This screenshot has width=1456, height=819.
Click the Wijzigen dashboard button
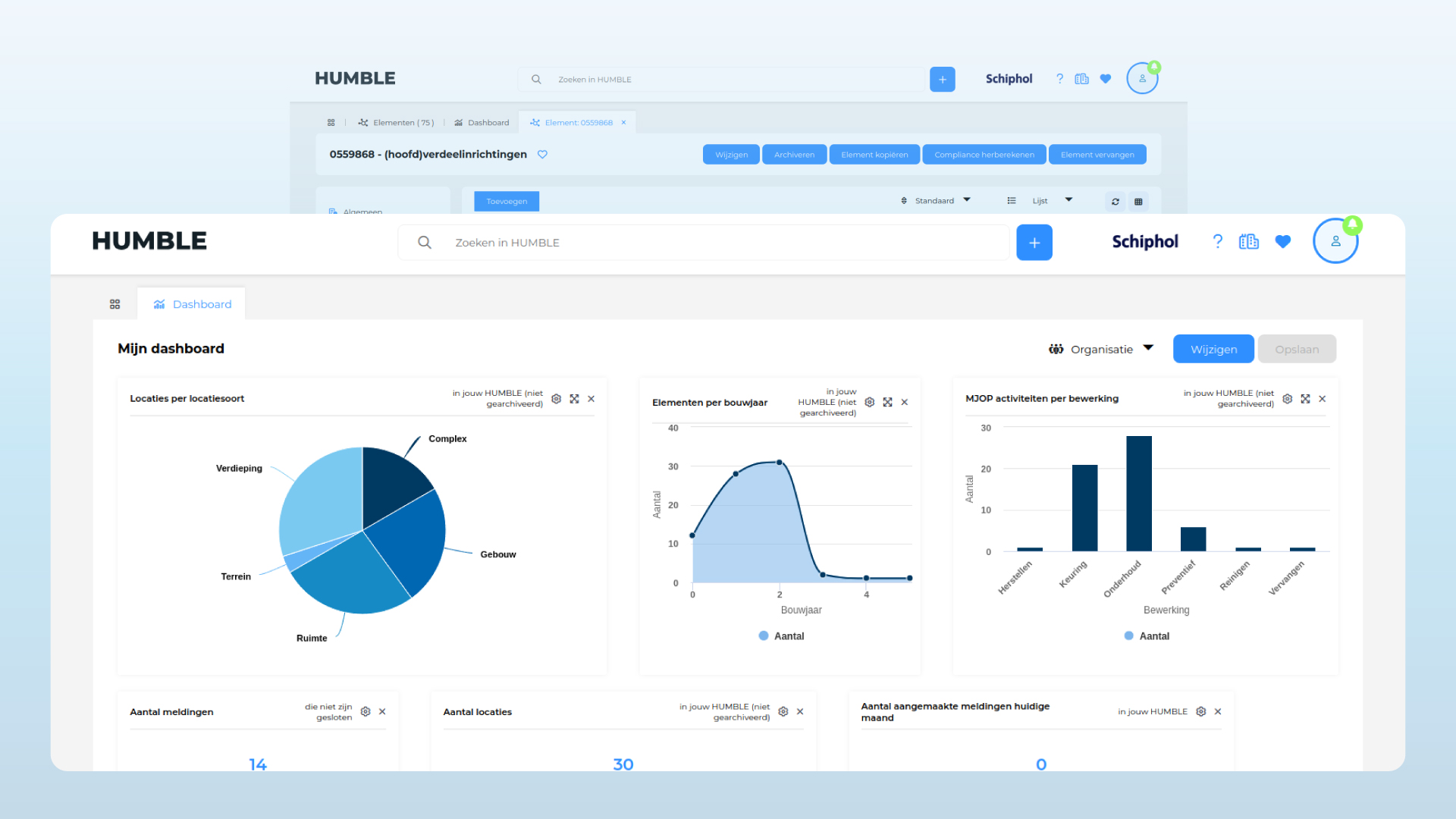click(x=1213, y=349)
